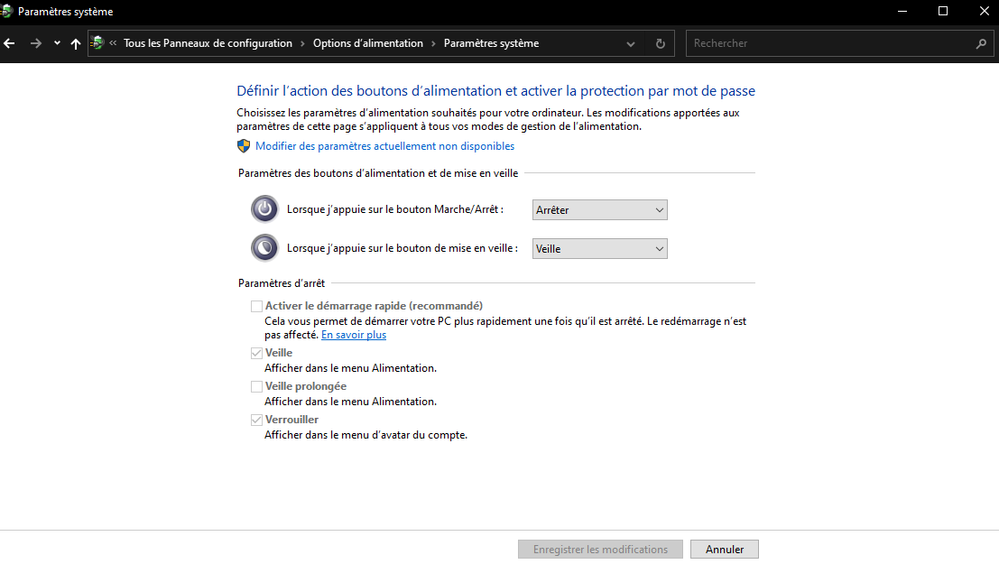Click the magnifying glass search icon
The width and height of the screenshot is (999, 564).
click(x=981, y=43)
